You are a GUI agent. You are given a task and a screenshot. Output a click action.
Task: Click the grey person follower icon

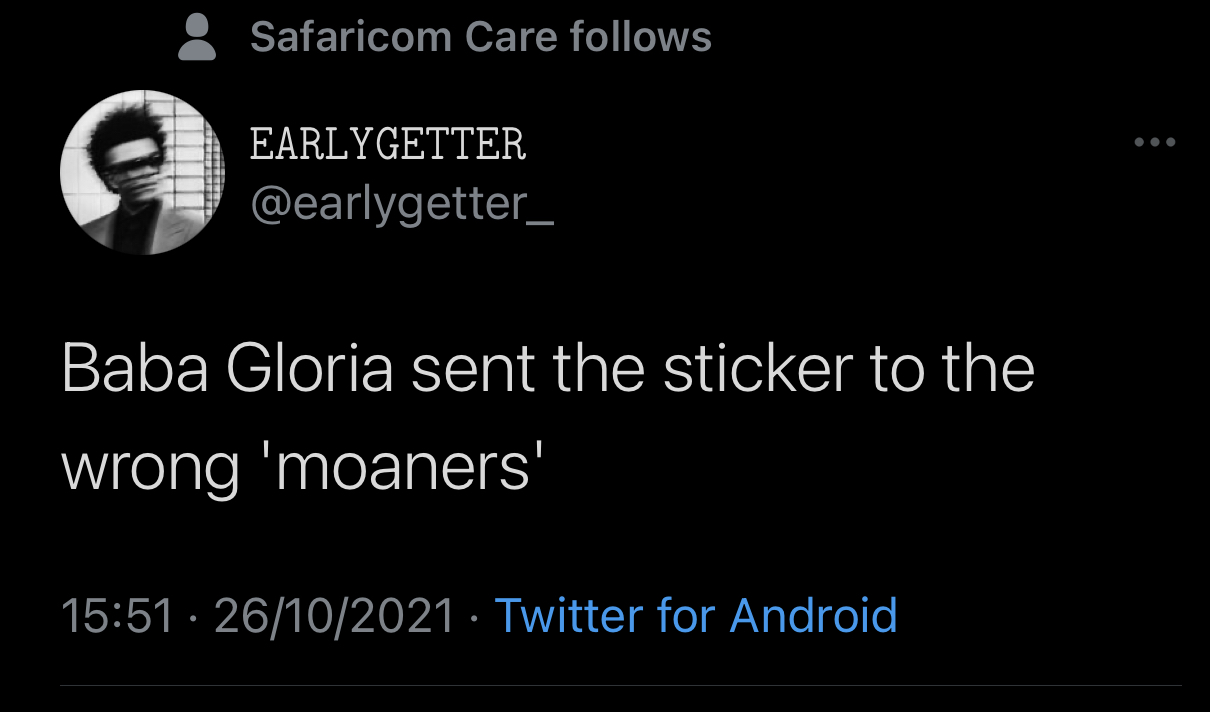tap(198, 38)
